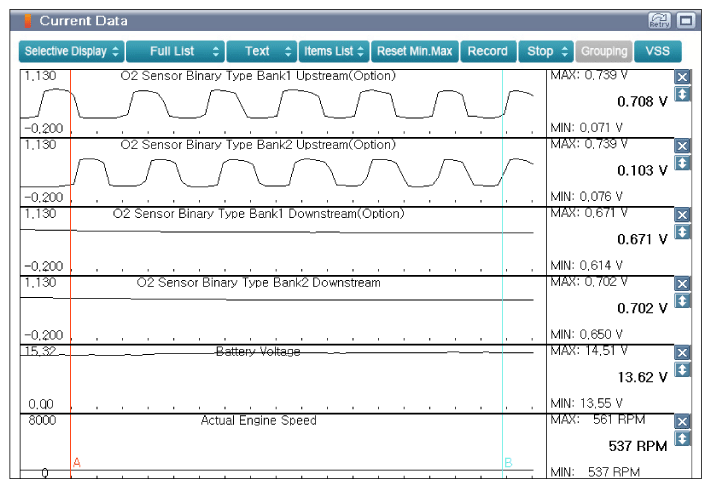Click the MAX: 14.51 V reading
The image size is (711, 488).
pos(589,351)
